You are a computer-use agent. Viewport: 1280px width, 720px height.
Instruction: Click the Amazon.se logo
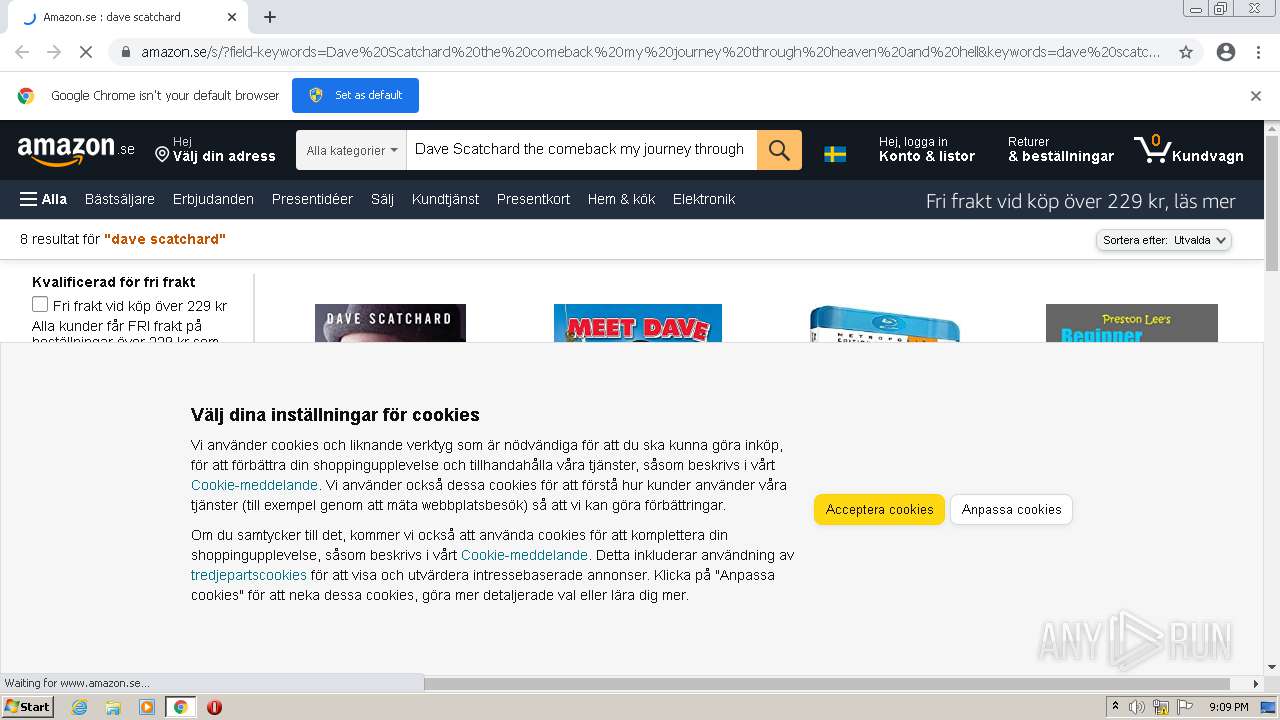[76, 150]
